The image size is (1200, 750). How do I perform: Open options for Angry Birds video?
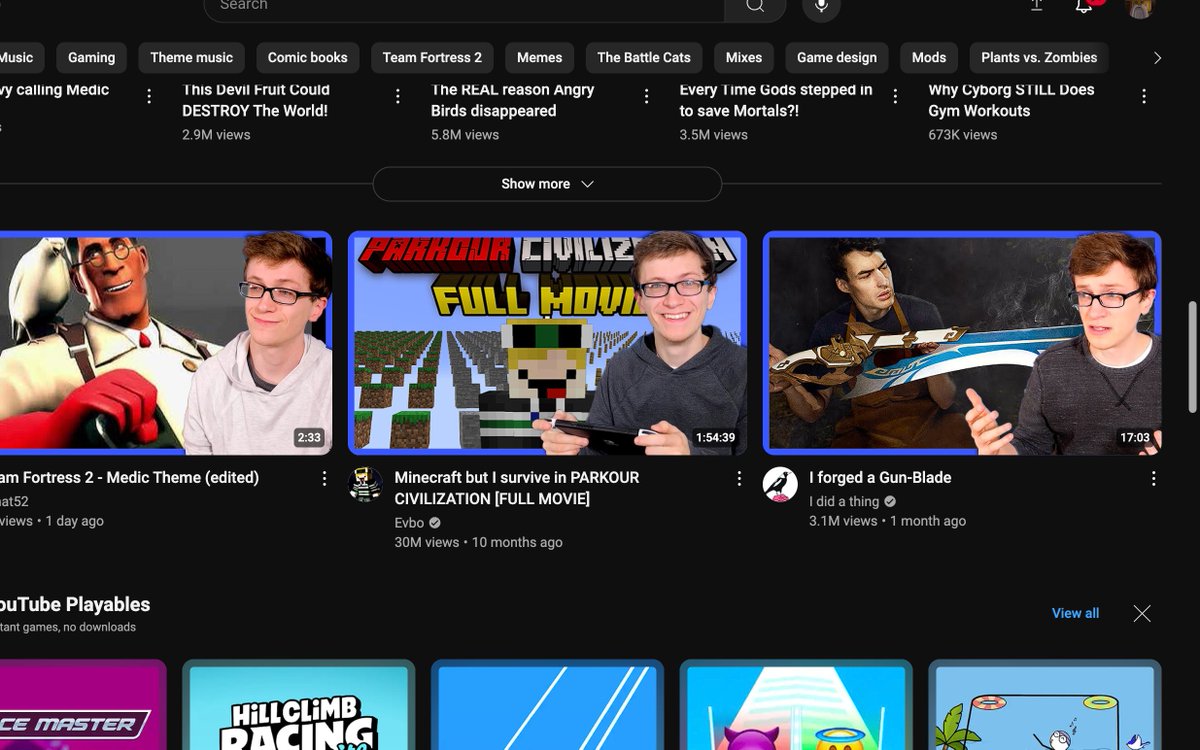[647, 96]
